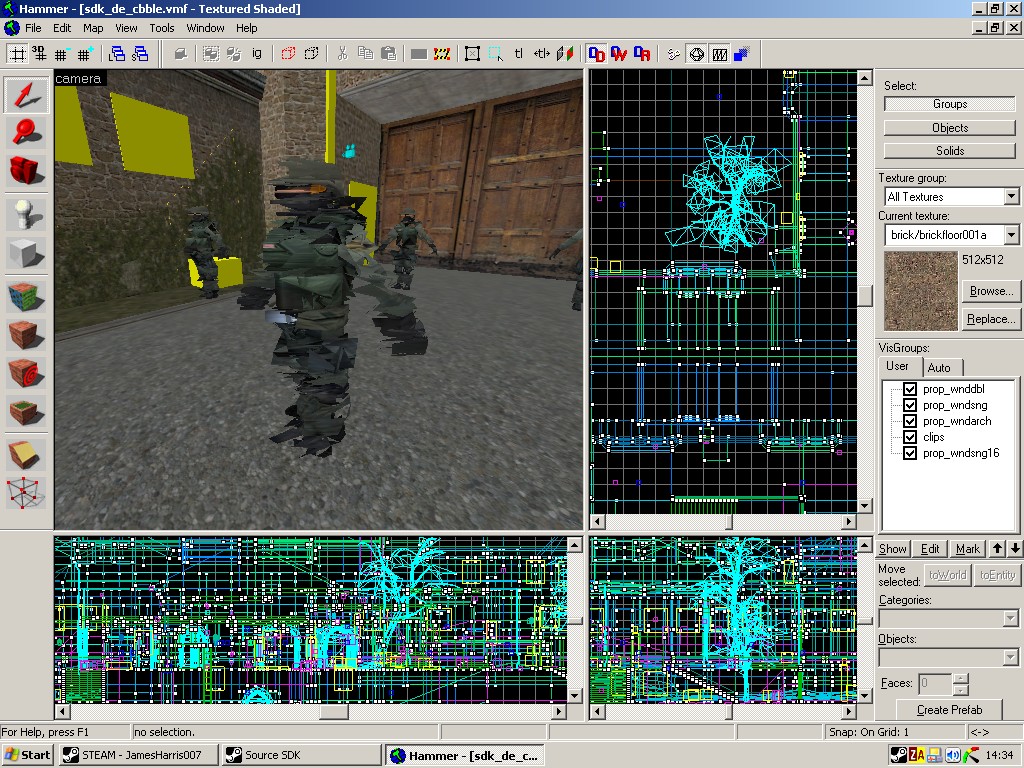Click the top-right 2D view scroll-down arrow

pos(865,506)
